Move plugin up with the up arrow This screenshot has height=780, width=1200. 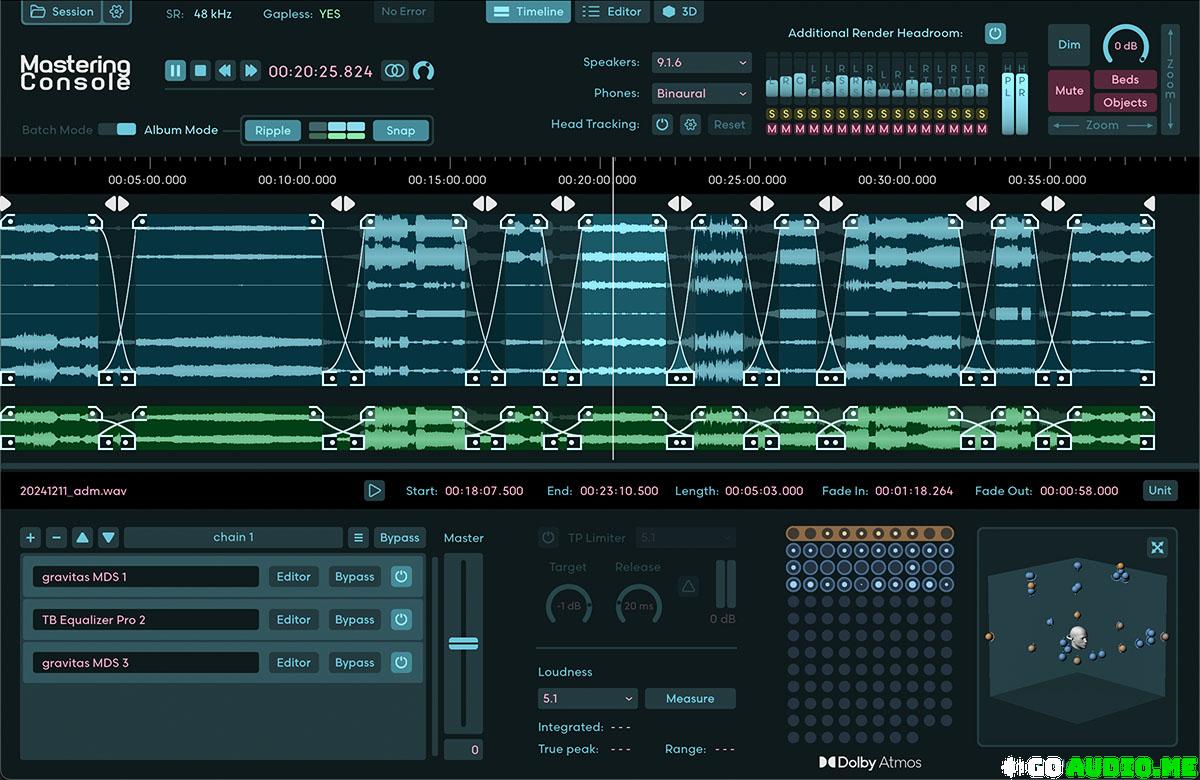coord(83,538)
